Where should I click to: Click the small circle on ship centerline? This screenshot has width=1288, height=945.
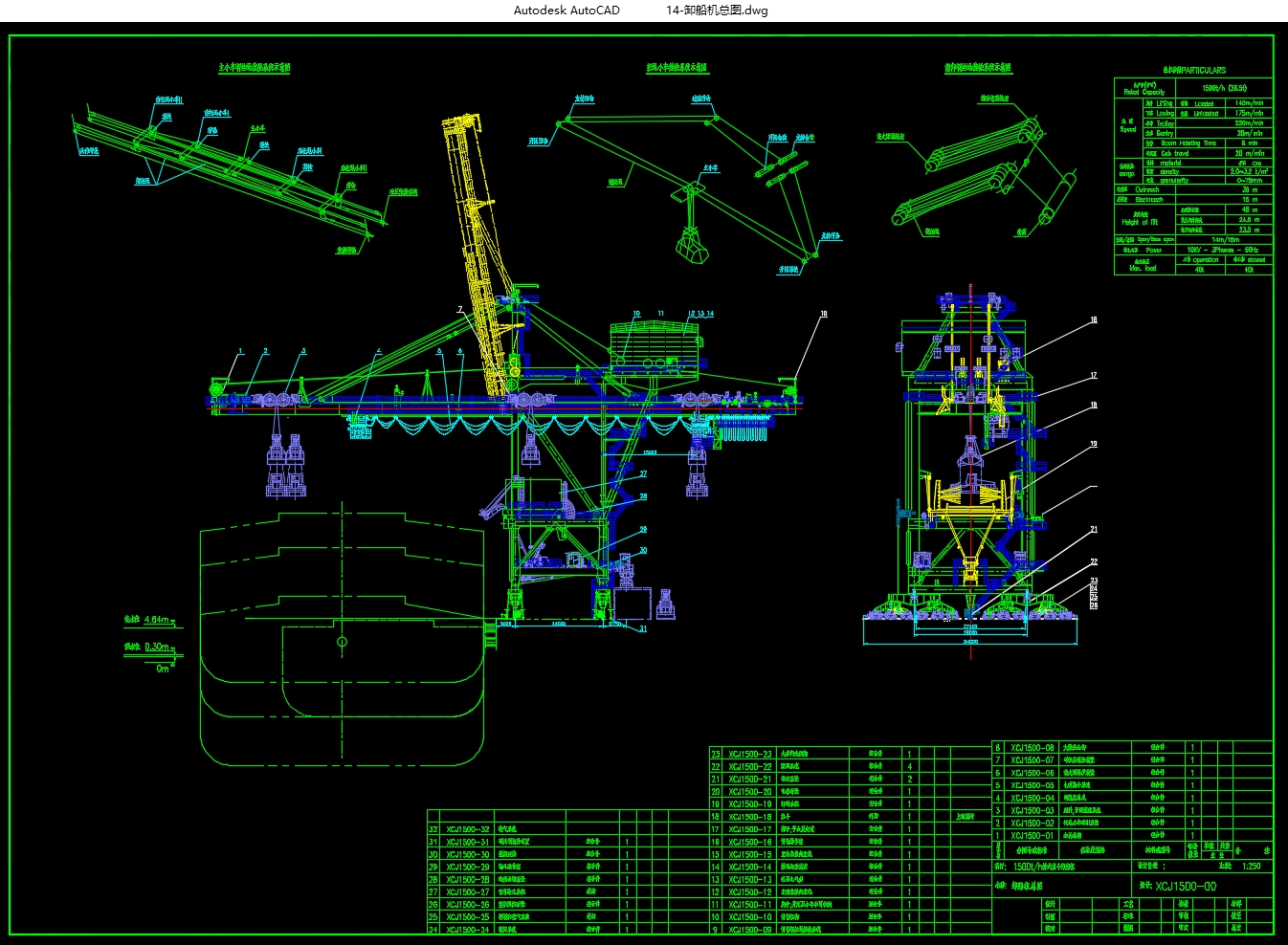(x=343, y=642)
